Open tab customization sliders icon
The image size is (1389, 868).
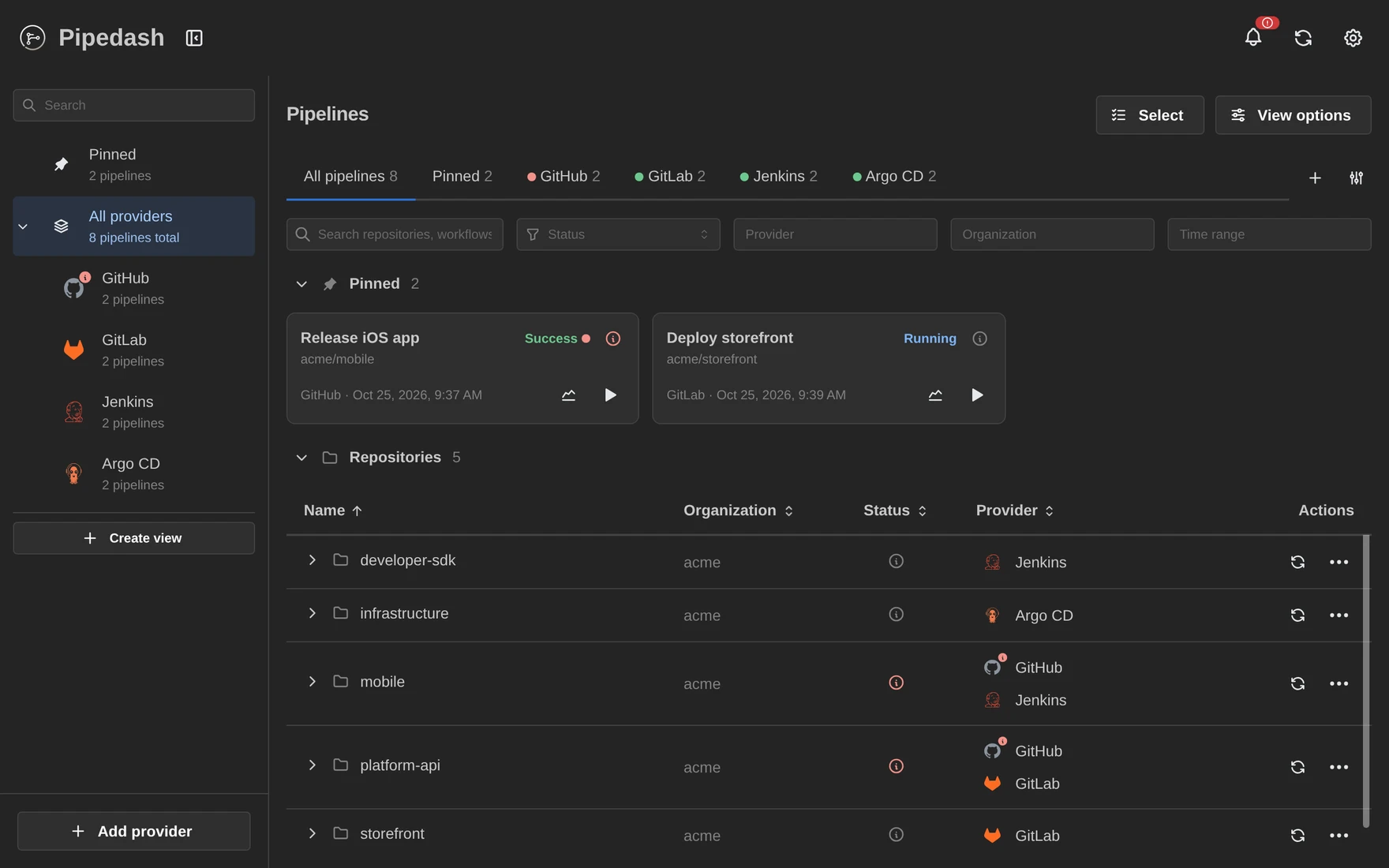point(1356,178)
